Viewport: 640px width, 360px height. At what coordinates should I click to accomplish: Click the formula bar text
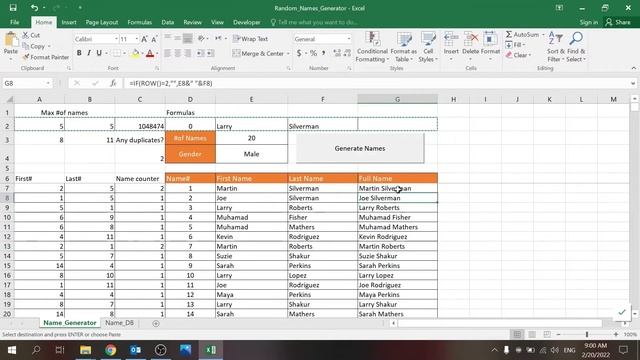point(171,83)
